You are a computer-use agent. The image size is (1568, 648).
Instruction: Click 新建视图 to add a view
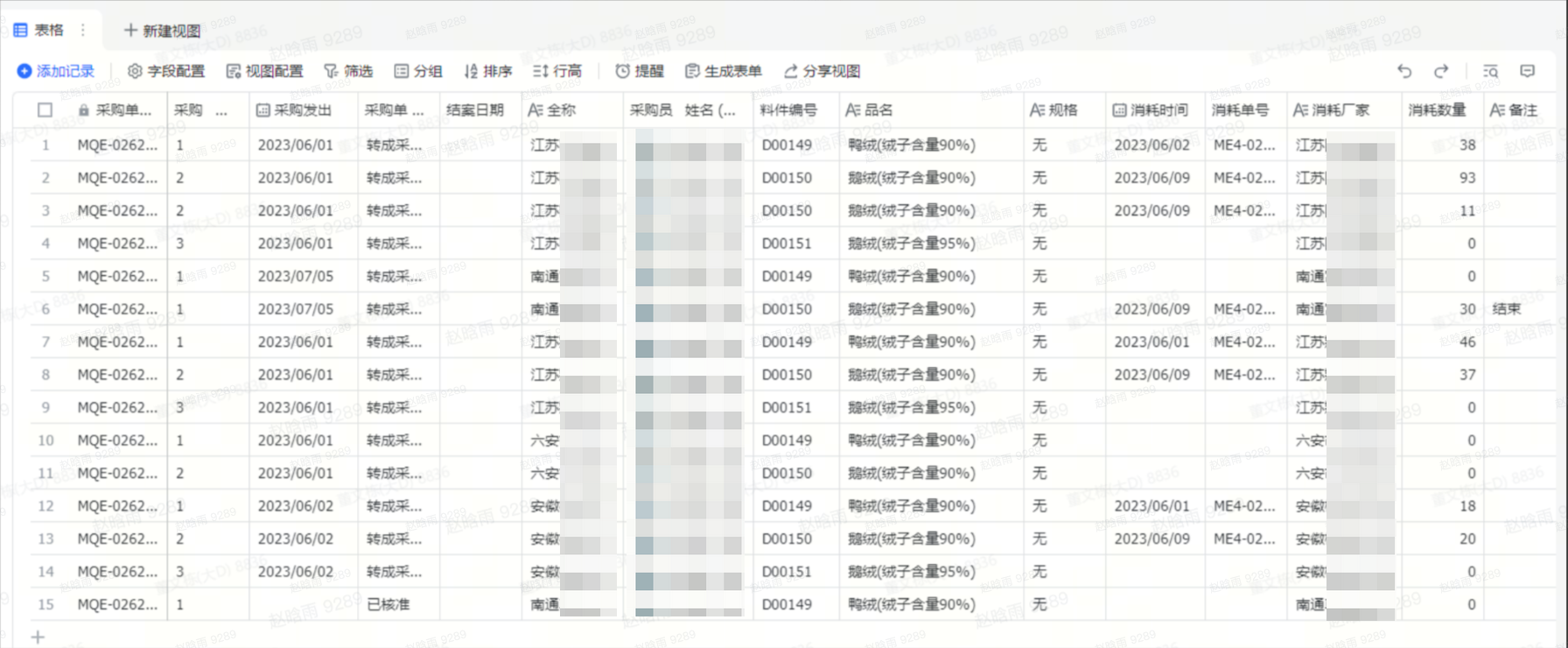click(162, 31)
